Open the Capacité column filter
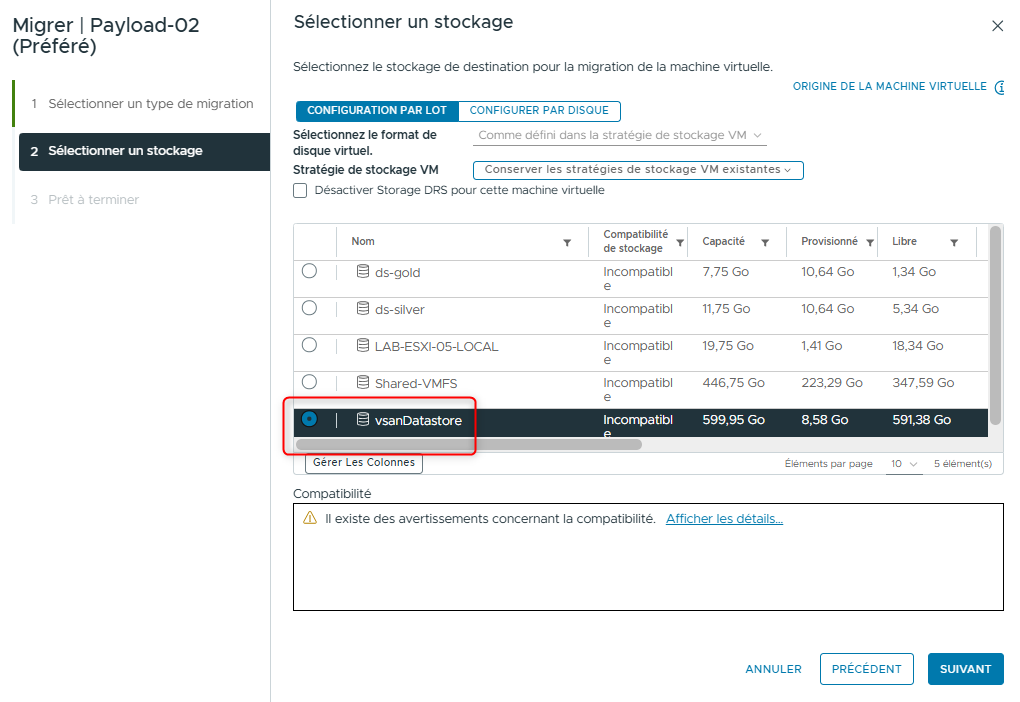 [x=765, y=242]
